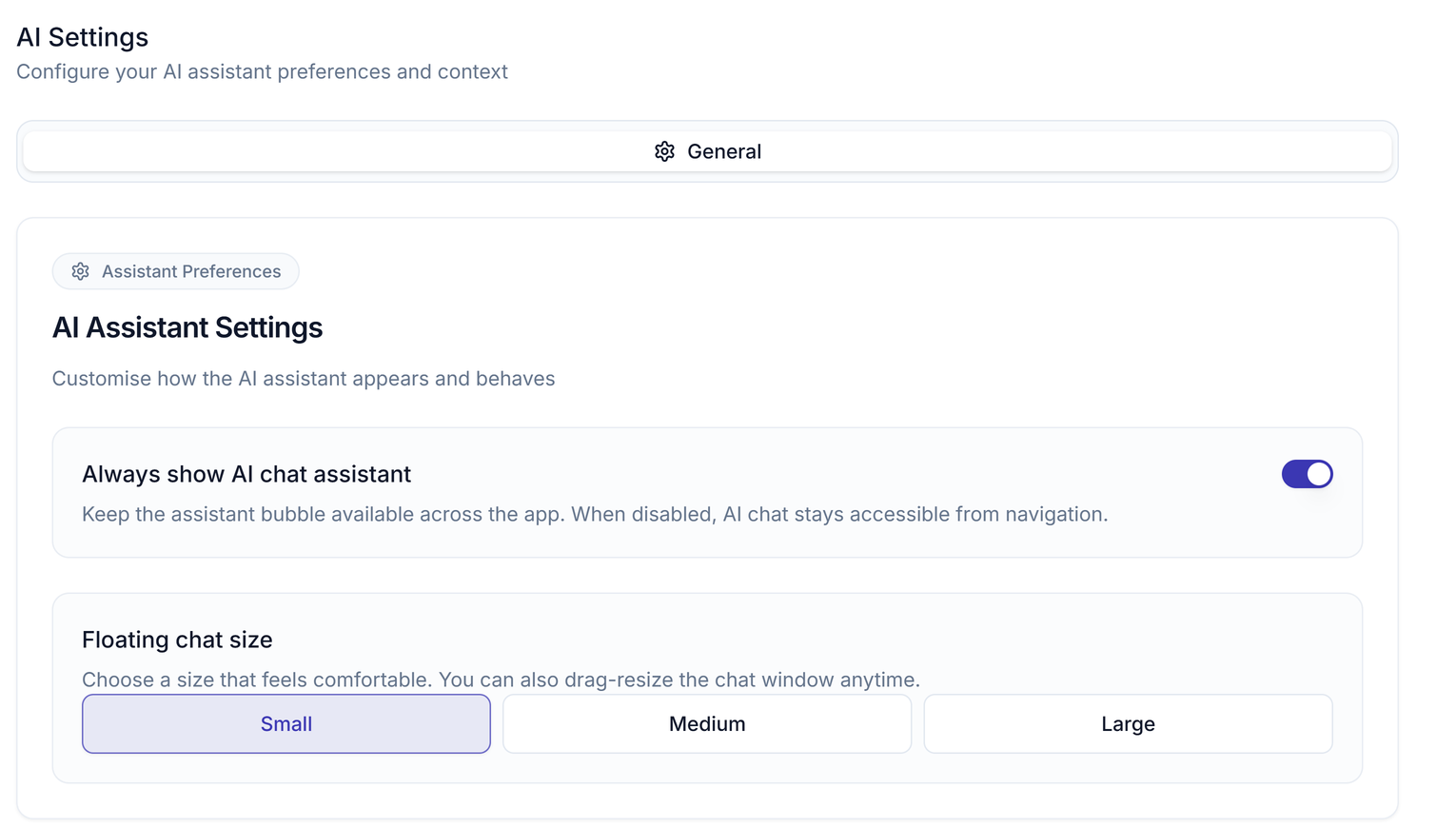1456x828 pixels.
Task: Click the 'Configure your AI assistant preferences' subtitle
Action: (x=262, y=72)
